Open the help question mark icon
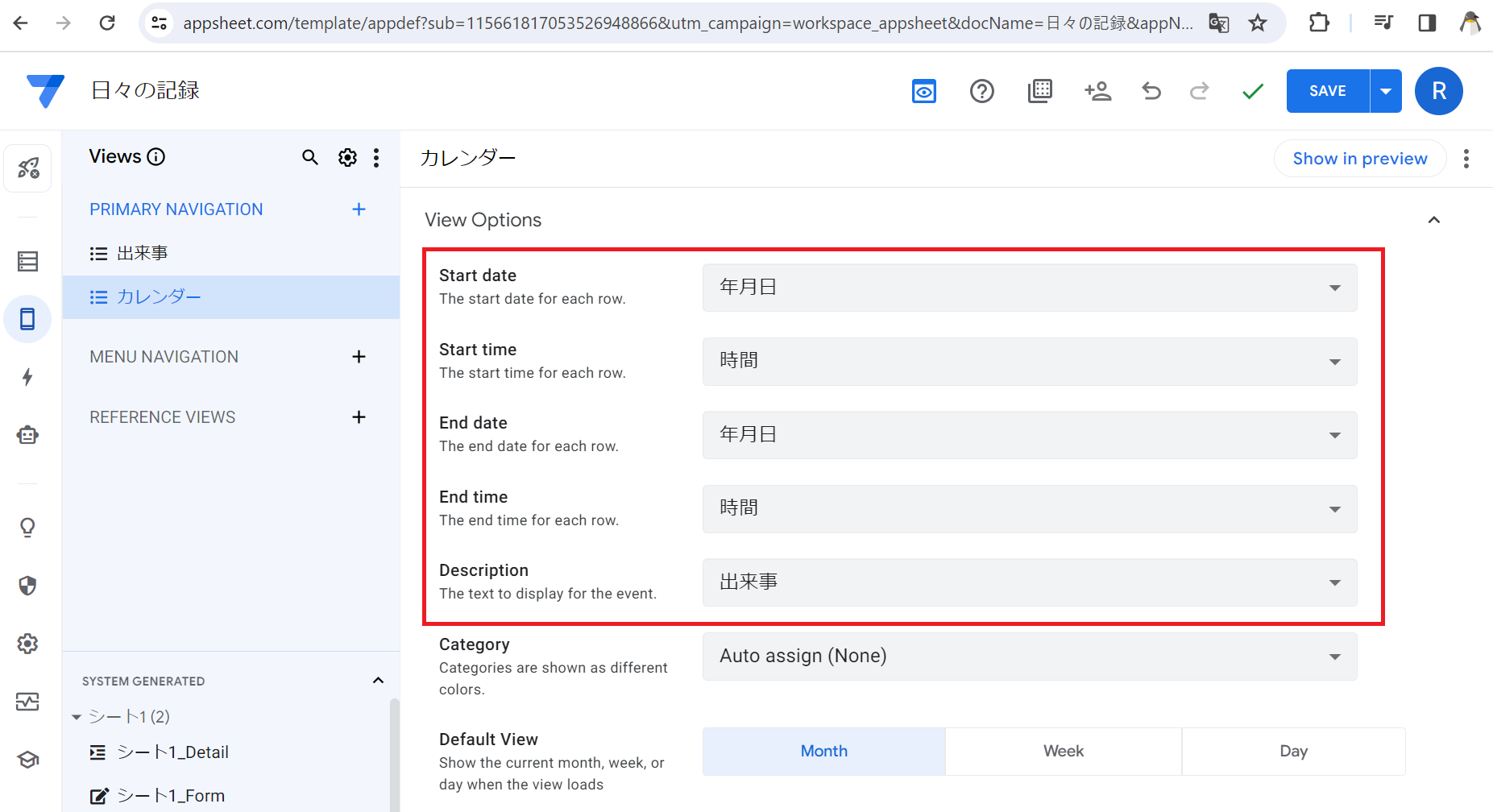 point(982,91)
